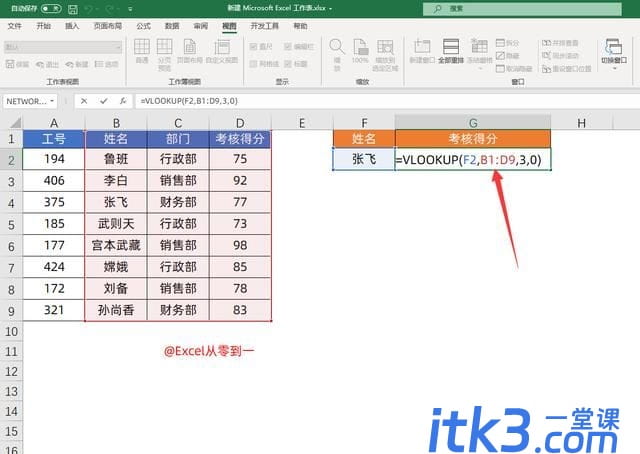The width and height of the screenshot is (640, 454).
Task: Click cell B6 containing 宫本武藏
Action: [116, 245]
